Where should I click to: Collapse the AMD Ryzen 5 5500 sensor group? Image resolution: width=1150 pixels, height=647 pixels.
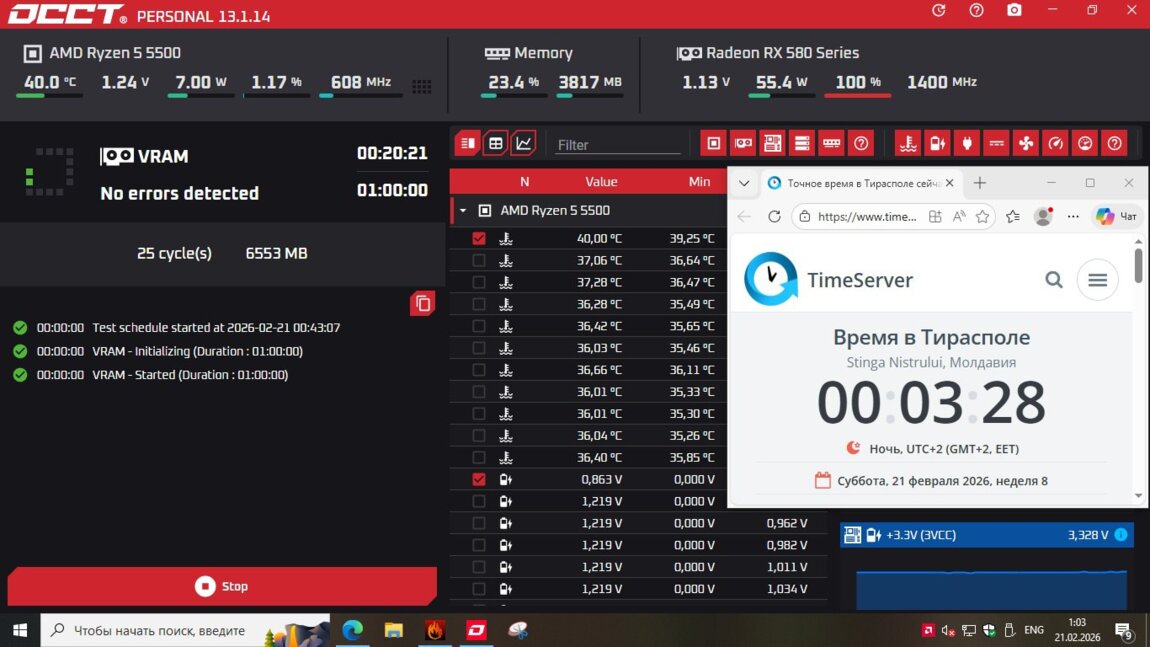click(463, 211)
